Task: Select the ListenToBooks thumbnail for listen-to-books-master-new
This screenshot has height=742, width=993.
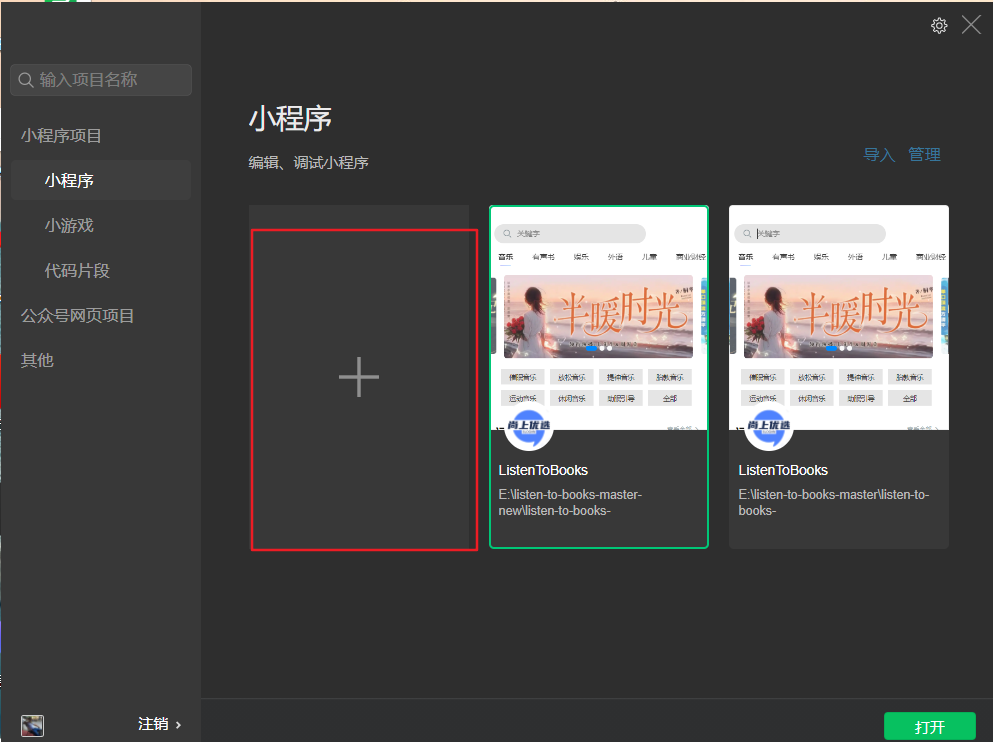Action: click(x=599, y=318)
